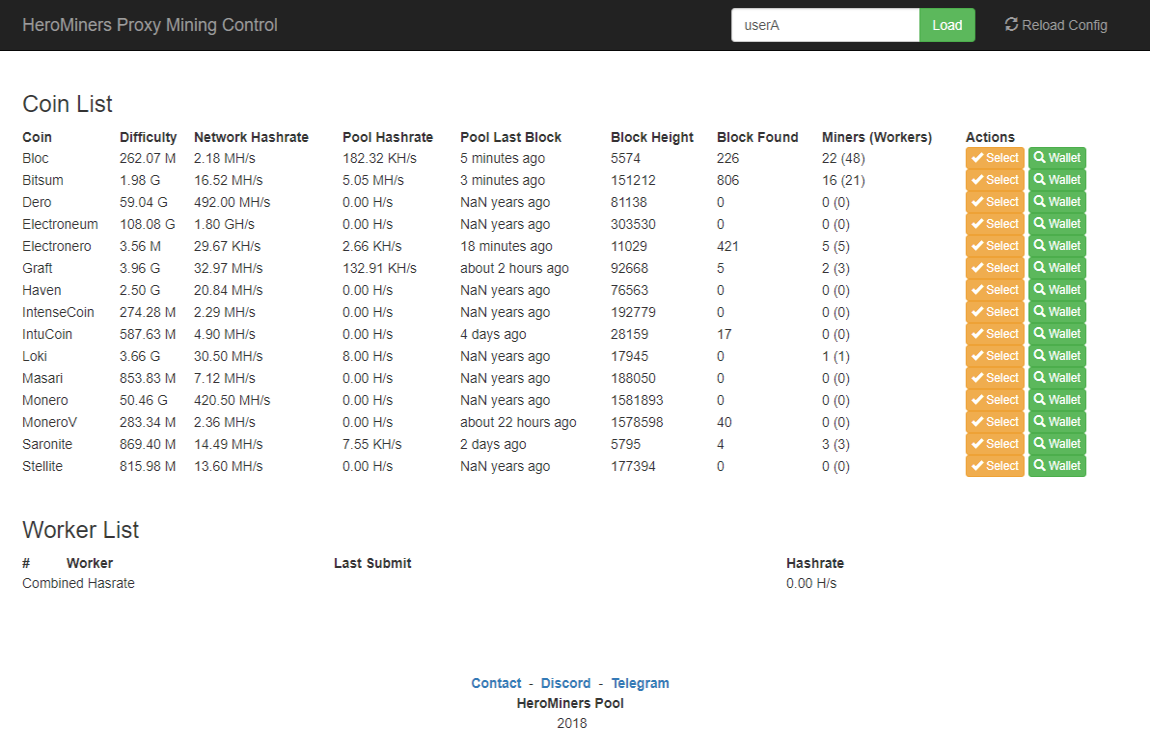This screenshot has height=753, width=1150.
Task: Select Electronero coin
Action: click(x=995, y=246)
